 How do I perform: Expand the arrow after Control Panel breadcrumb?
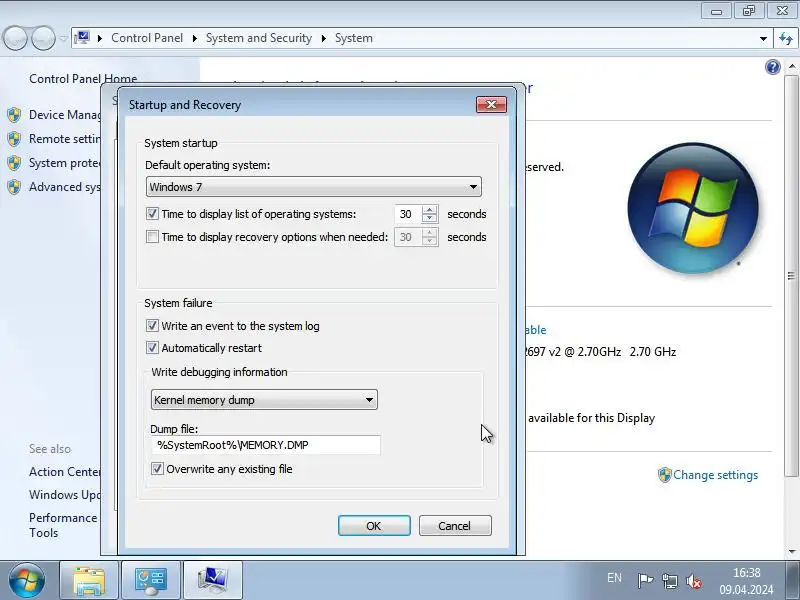coord(194,38)
